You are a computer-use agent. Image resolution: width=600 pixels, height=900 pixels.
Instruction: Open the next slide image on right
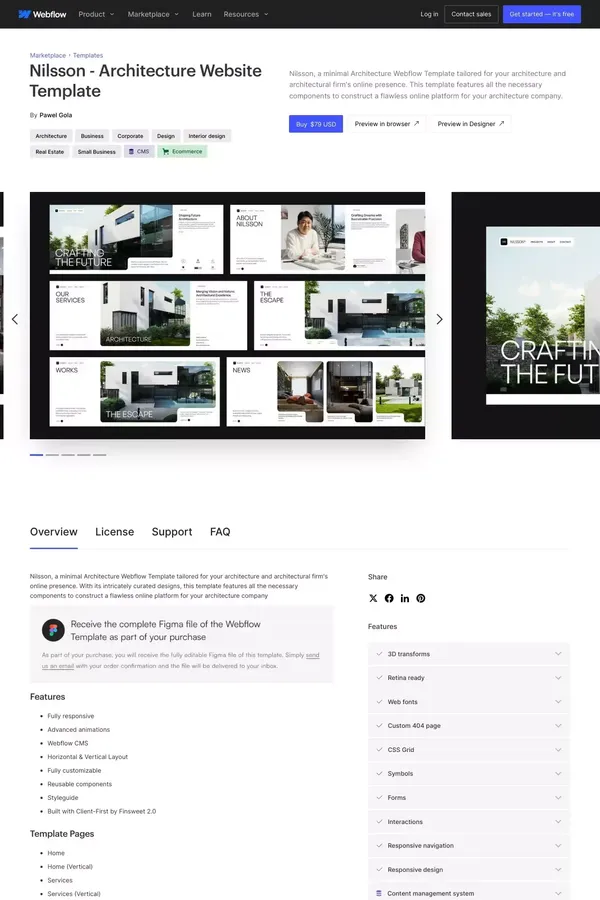tap(525, 316)
